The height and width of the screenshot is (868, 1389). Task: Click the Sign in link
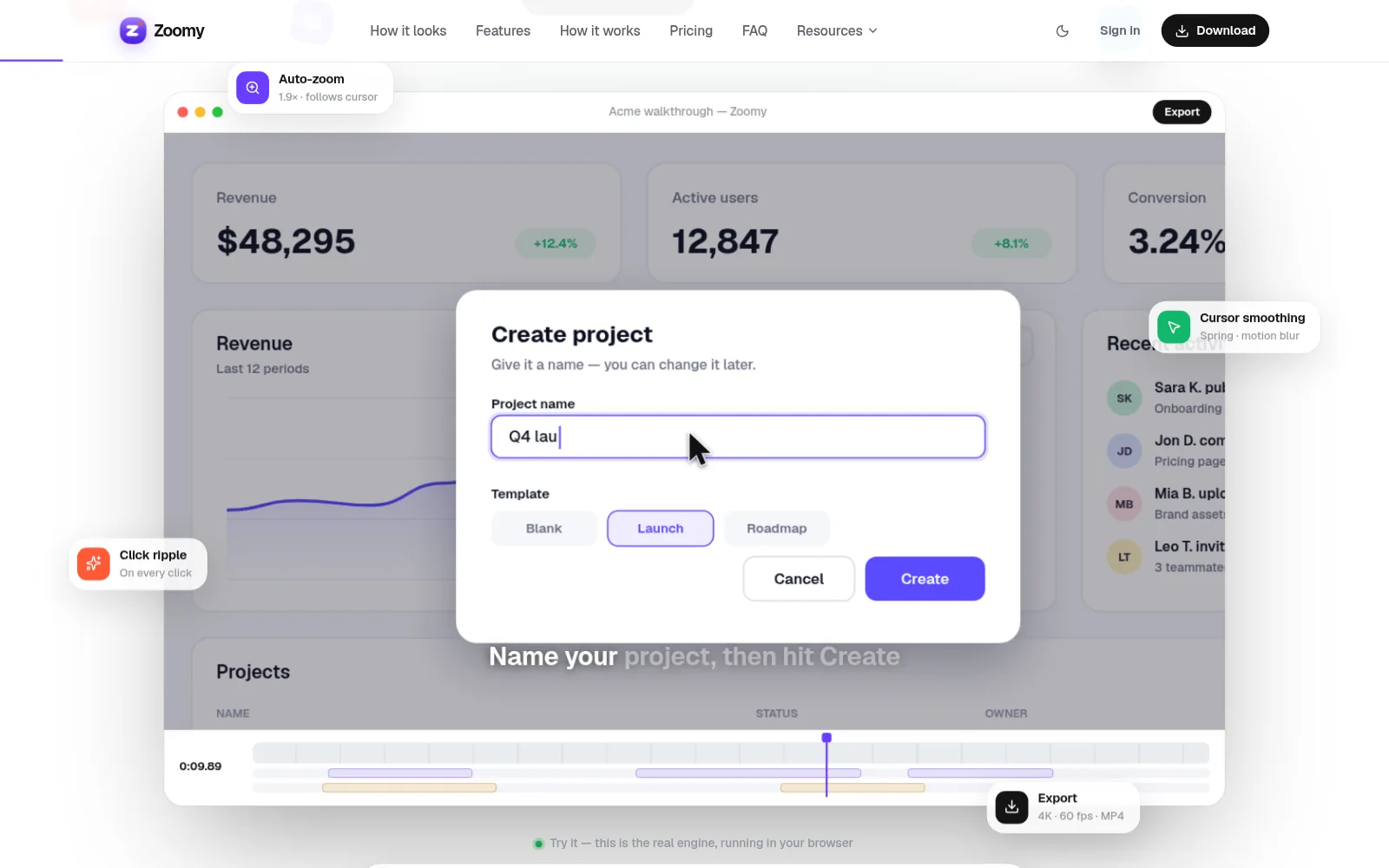(1120, 30)
